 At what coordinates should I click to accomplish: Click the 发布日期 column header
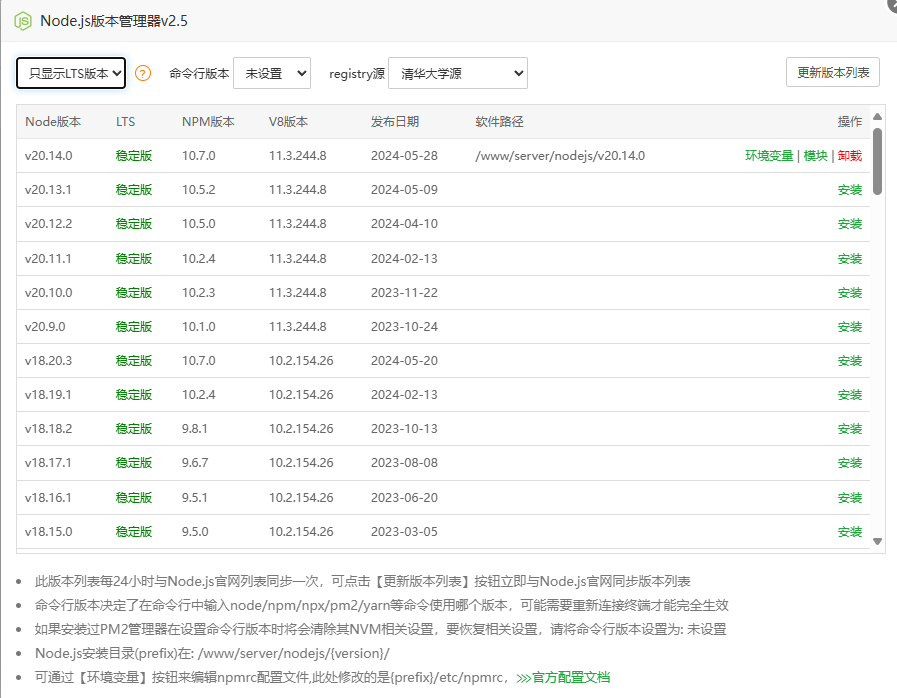coord(395,122)
